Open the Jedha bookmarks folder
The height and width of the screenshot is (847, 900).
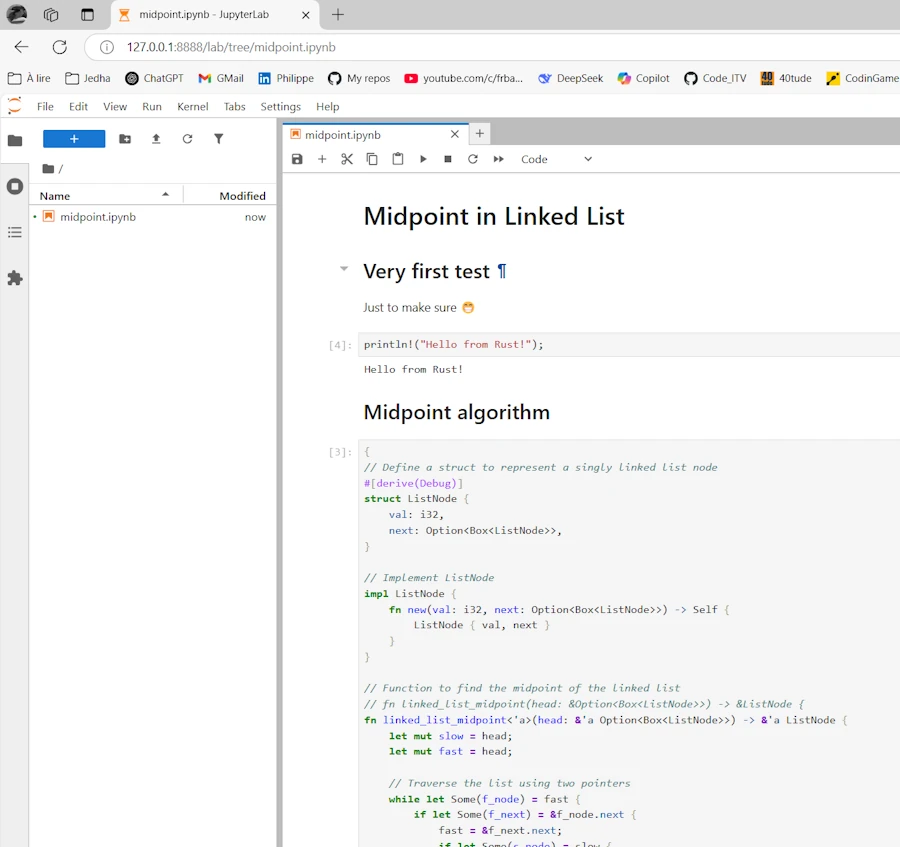point(88,78)
